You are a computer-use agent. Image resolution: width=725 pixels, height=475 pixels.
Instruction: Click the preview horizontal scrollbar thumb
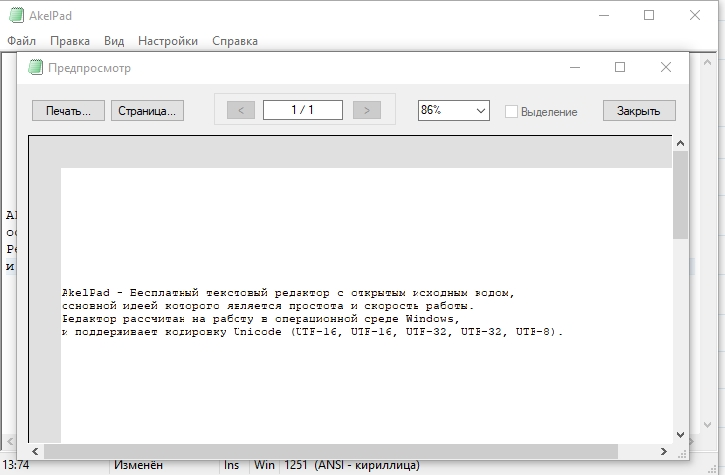(x=331, y=451)
